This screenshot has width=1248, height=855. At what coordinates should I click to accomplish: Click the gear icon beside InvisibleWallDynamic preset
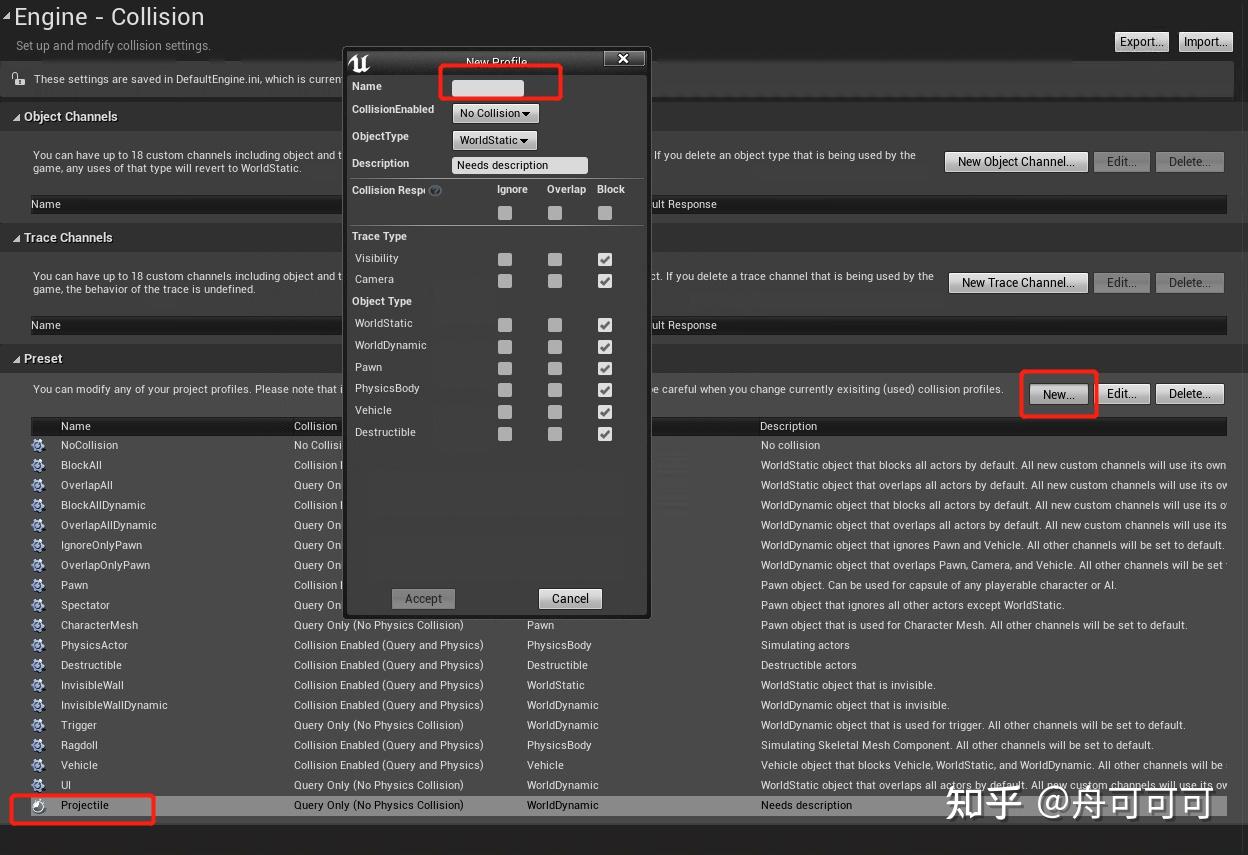click(38, 705)
